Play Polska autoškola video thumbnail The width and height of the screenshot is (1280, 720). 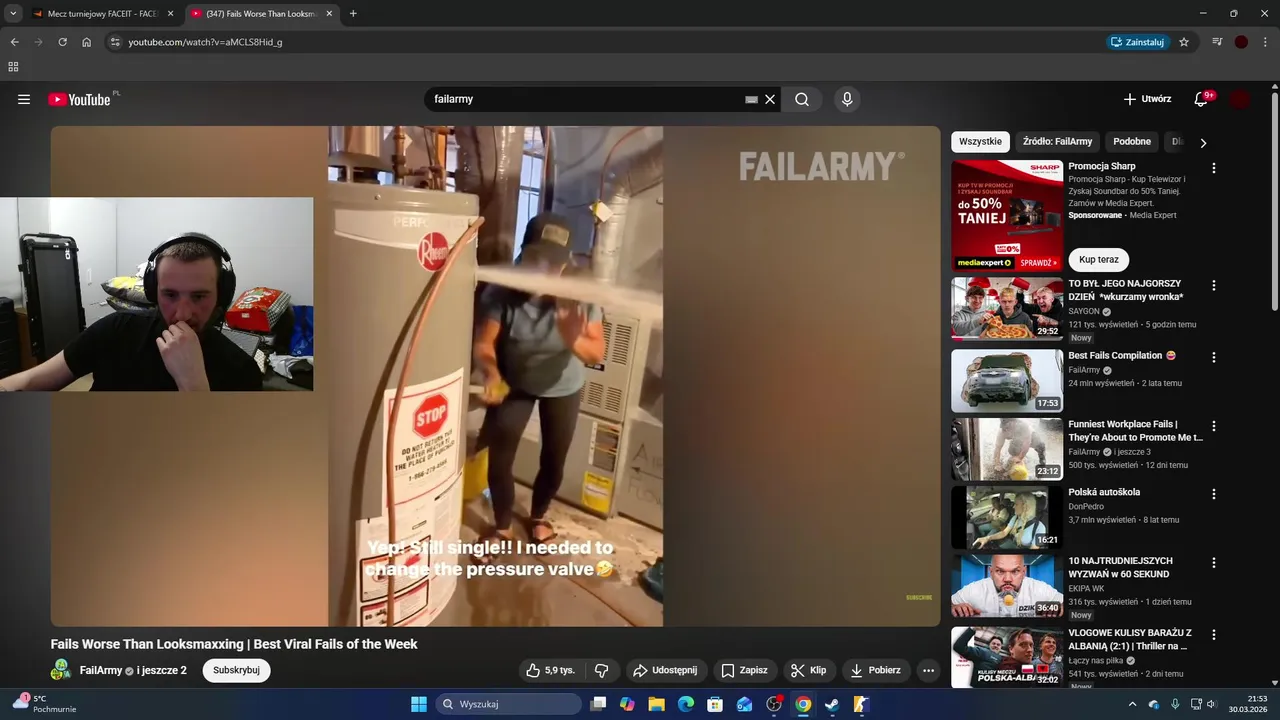coord(1007,517)
